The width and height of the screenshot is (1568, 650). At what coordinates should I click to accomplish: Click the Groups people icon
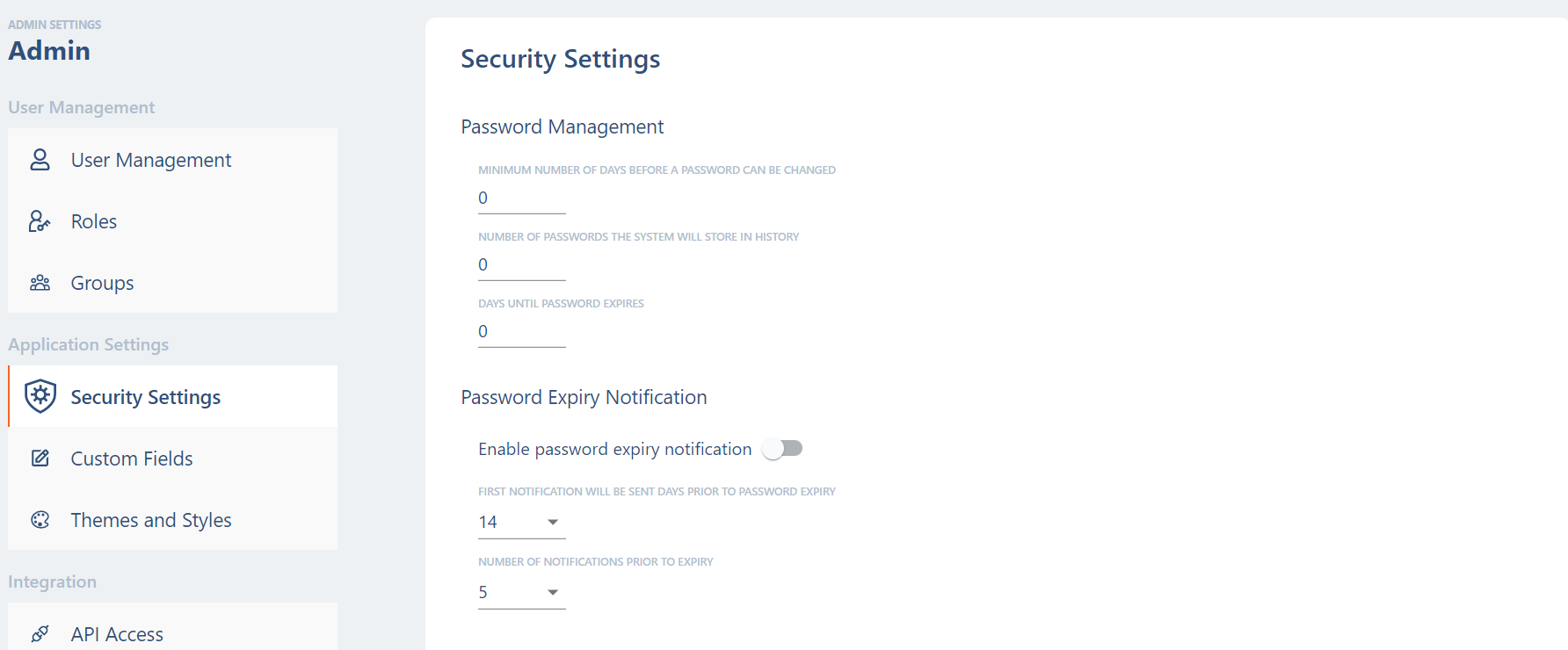pyautogui.click(x=40, y=283)
